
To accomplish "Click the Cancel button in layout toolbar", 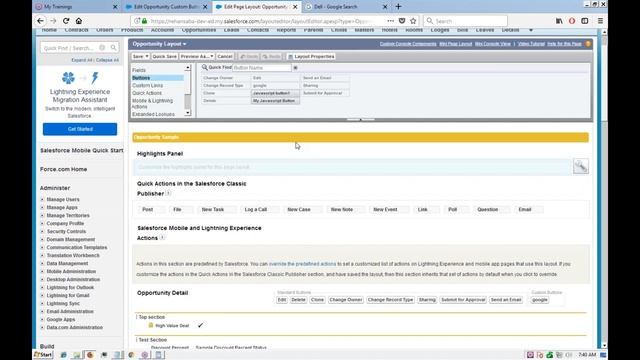I will point(224,56).
